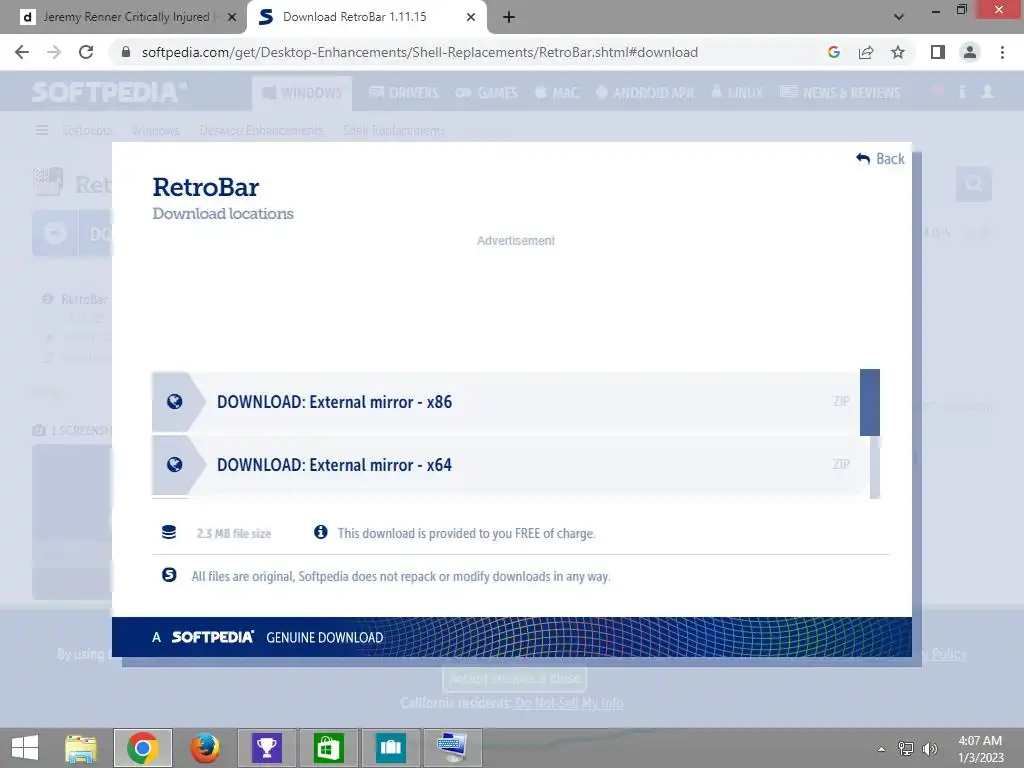Click Chrome icon in taskbar
Viewport: 1024px width, 768px height.
(143, 748)
